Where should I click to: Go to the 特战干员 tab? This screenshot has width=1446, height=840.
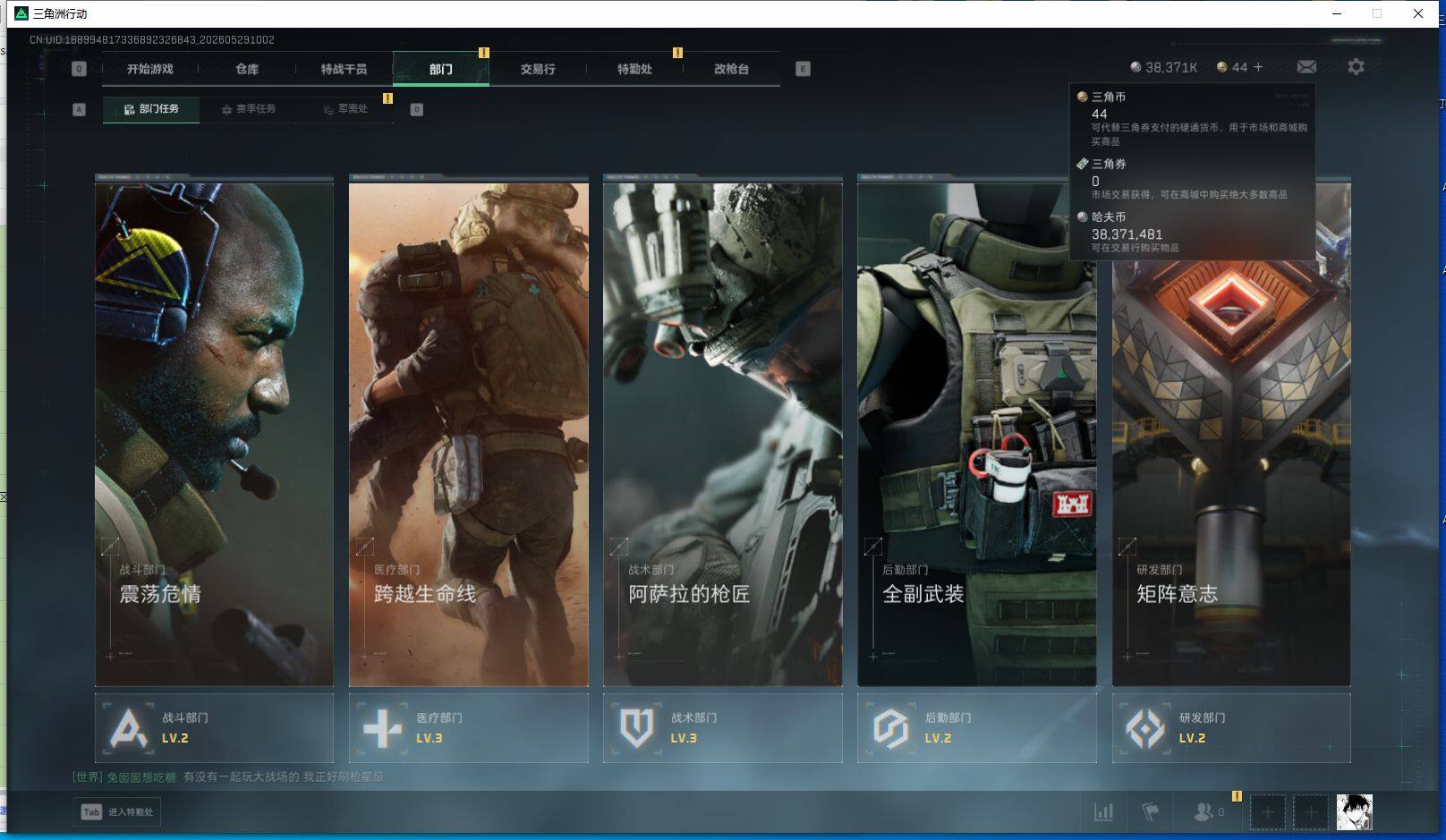pos(344,69)
